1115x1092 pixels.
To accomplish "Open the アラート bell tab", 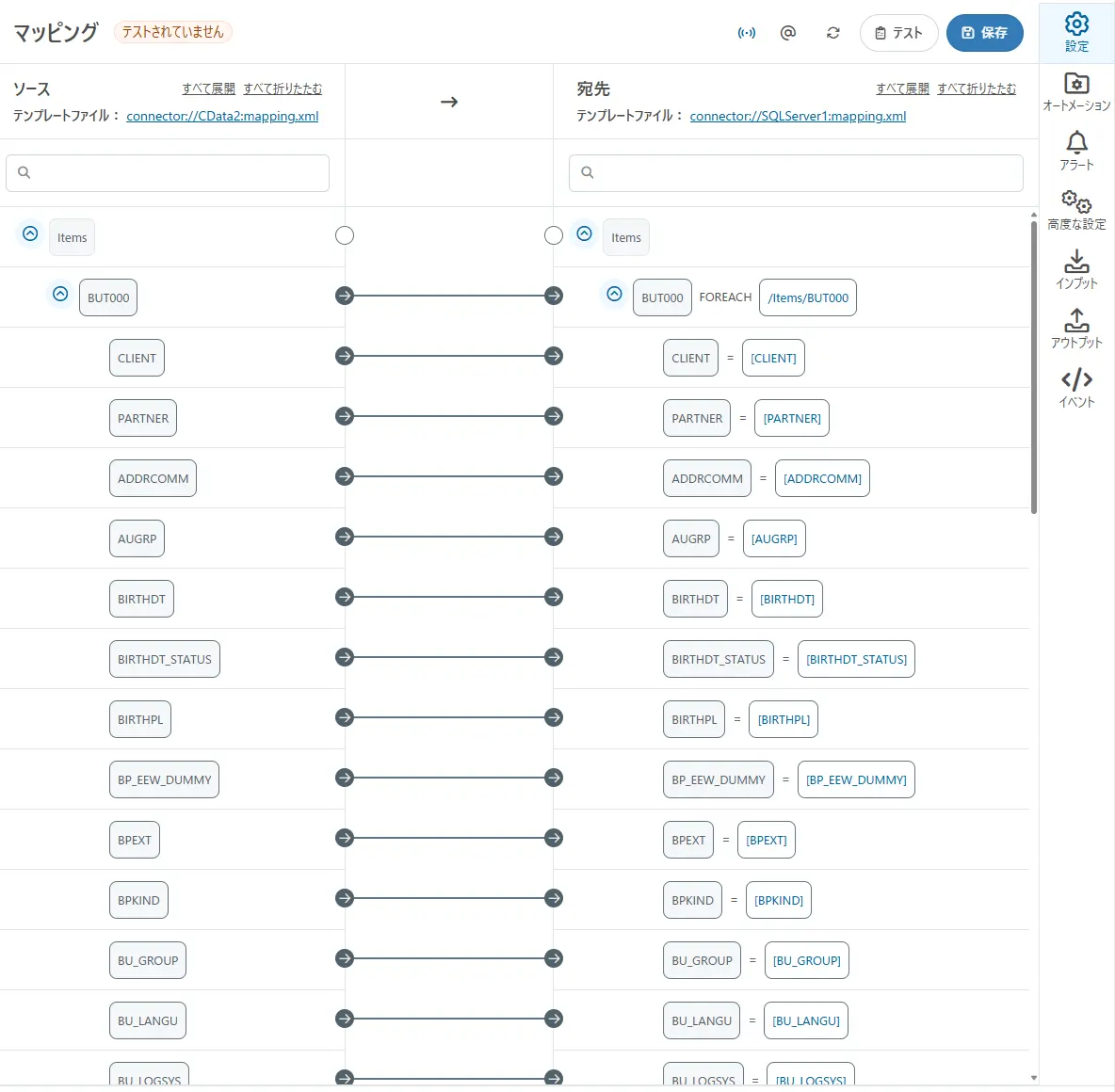I will [1076, 151].
